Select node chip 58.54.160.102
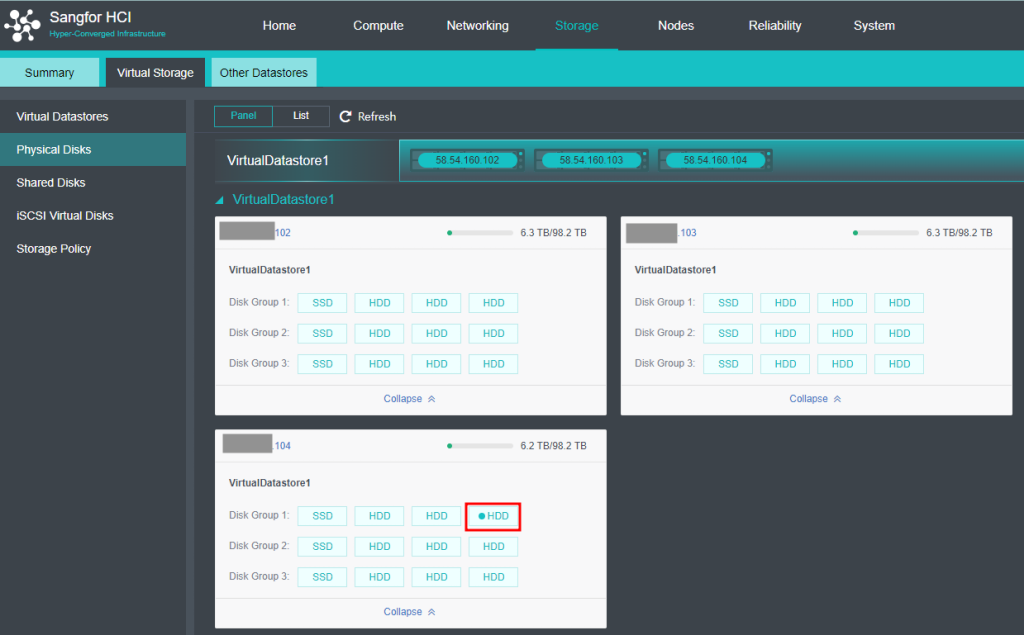 468,160
